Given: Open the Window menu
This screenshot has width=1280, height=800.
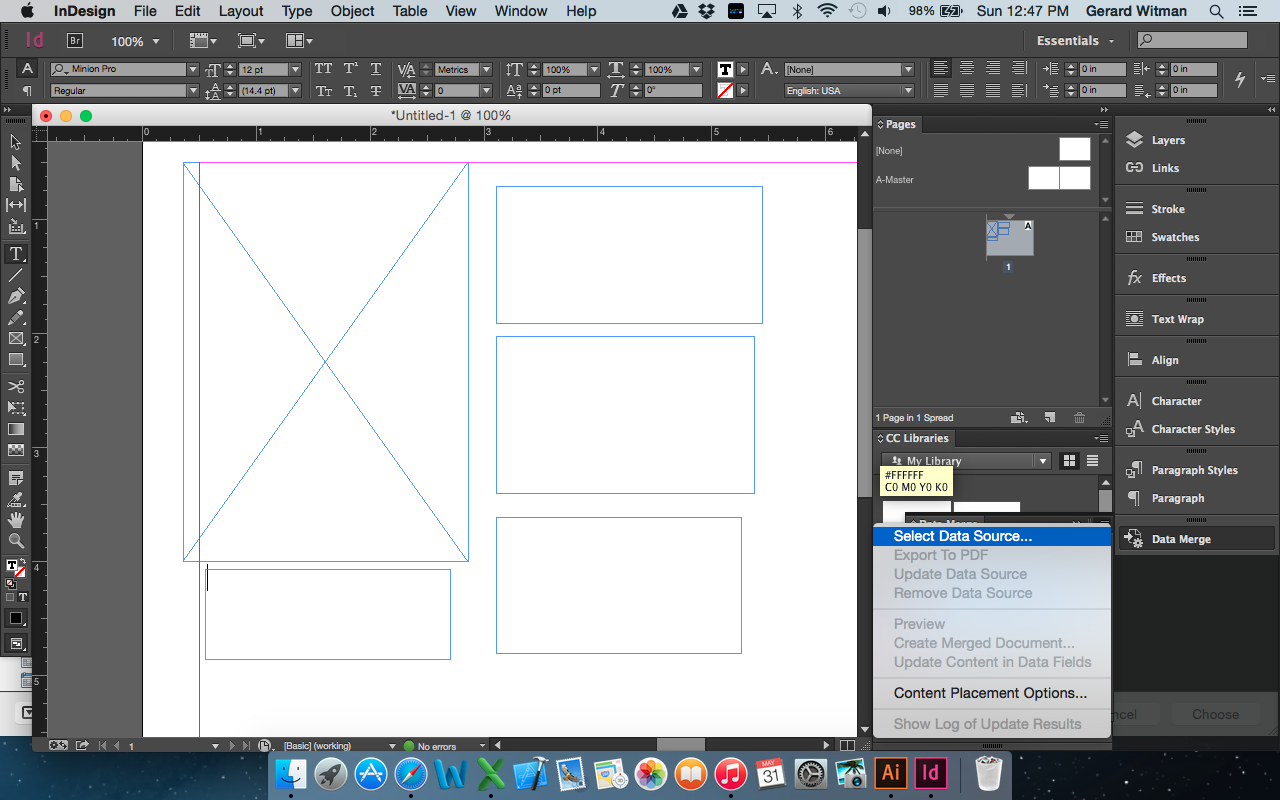Looking at the screenshot, I should (521, 11).
